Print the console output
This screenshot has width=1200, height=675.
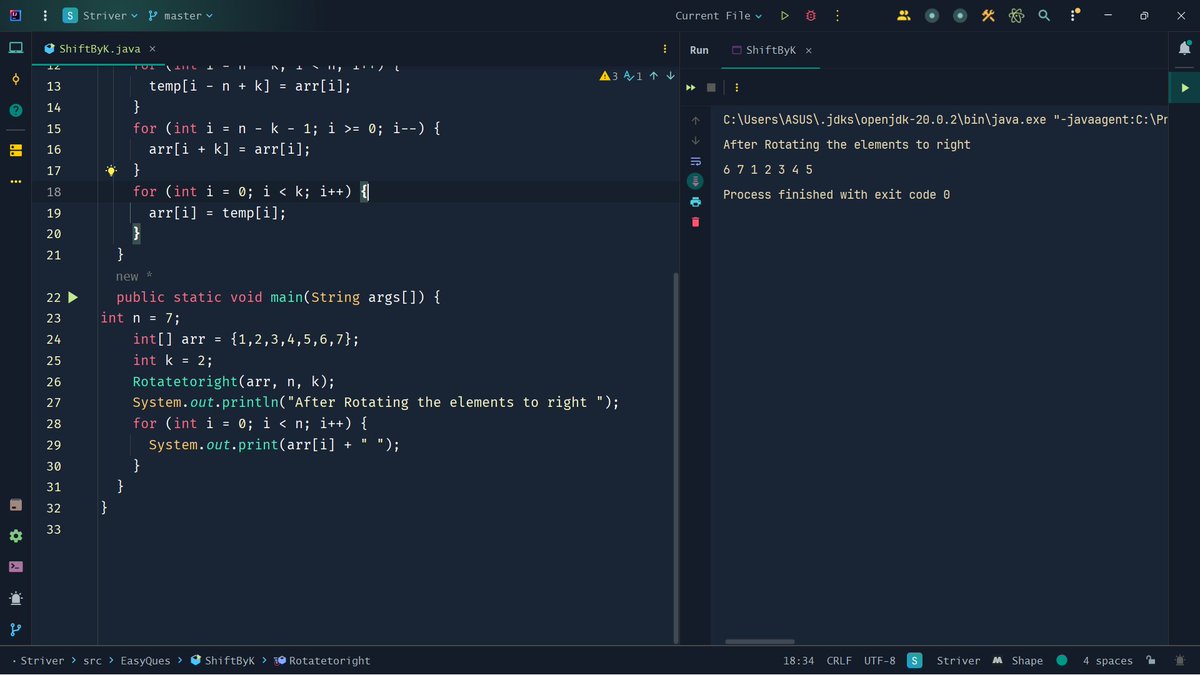(696, 201)
